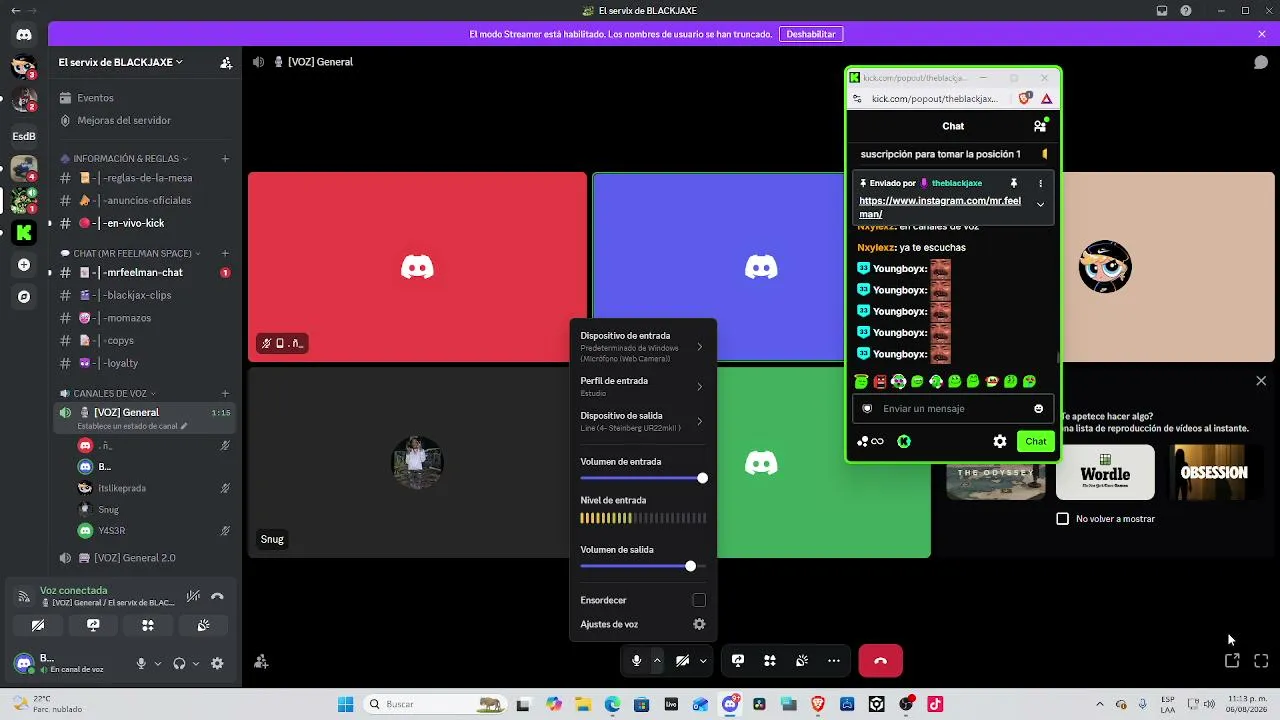Image resolution: width=1280 pixels, height=720 pixels.
Task: Open Kick chat settings gear
Action: click(x=999, y=441)
